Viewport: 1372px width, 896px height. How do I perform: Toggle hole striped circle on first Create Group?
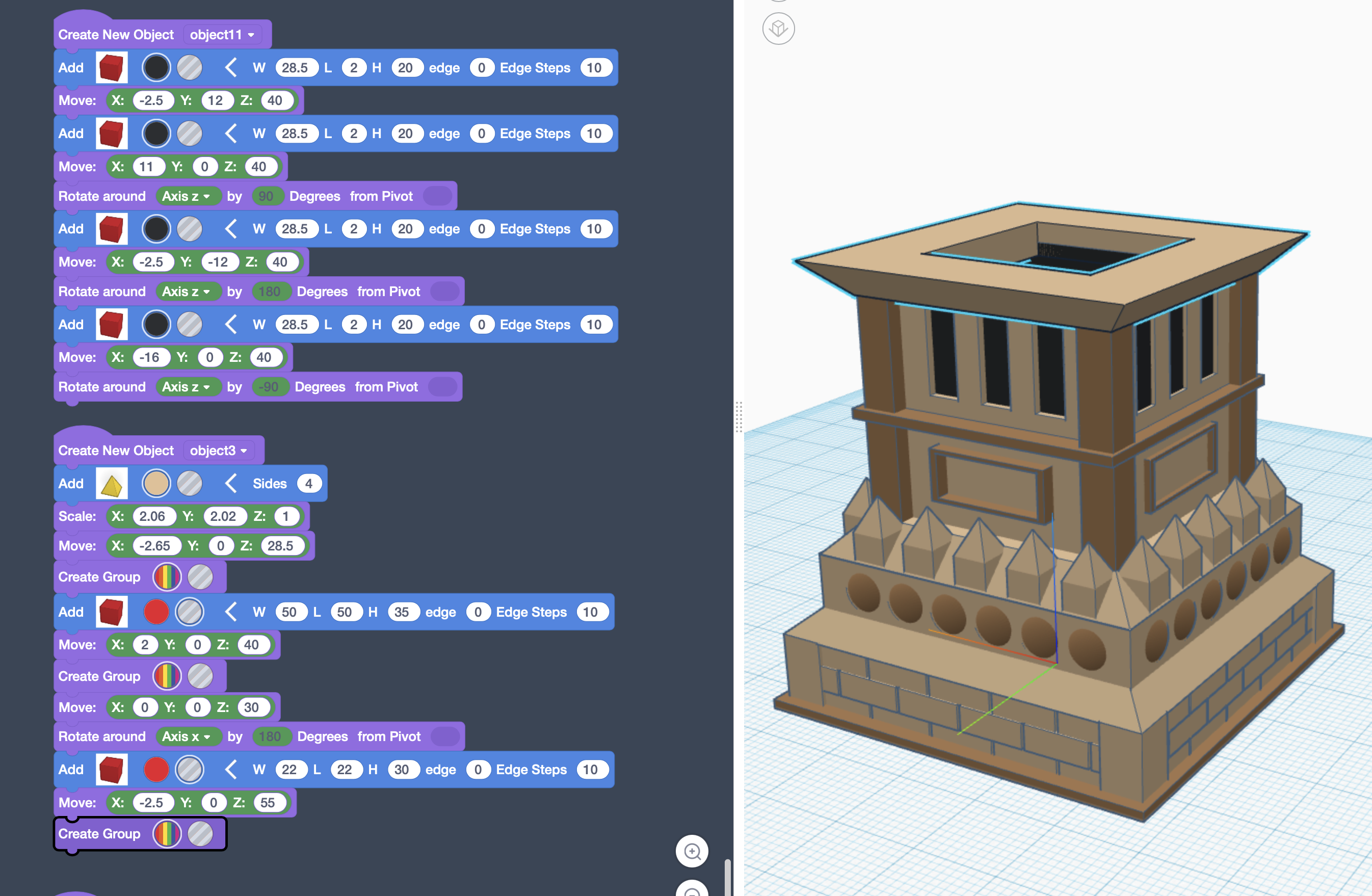coord(201,577)
